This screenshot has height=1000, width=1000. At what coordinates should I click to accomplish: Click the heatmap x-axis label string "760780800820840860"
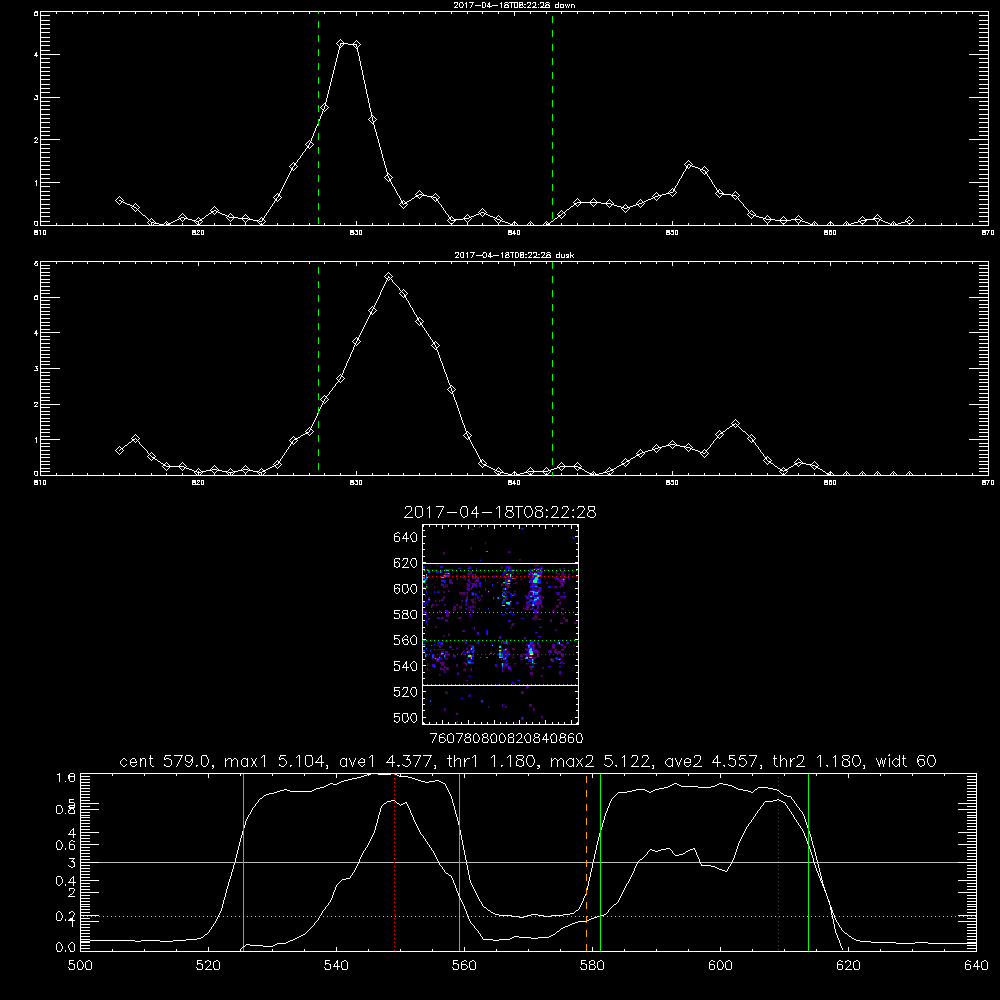(507, 738)
